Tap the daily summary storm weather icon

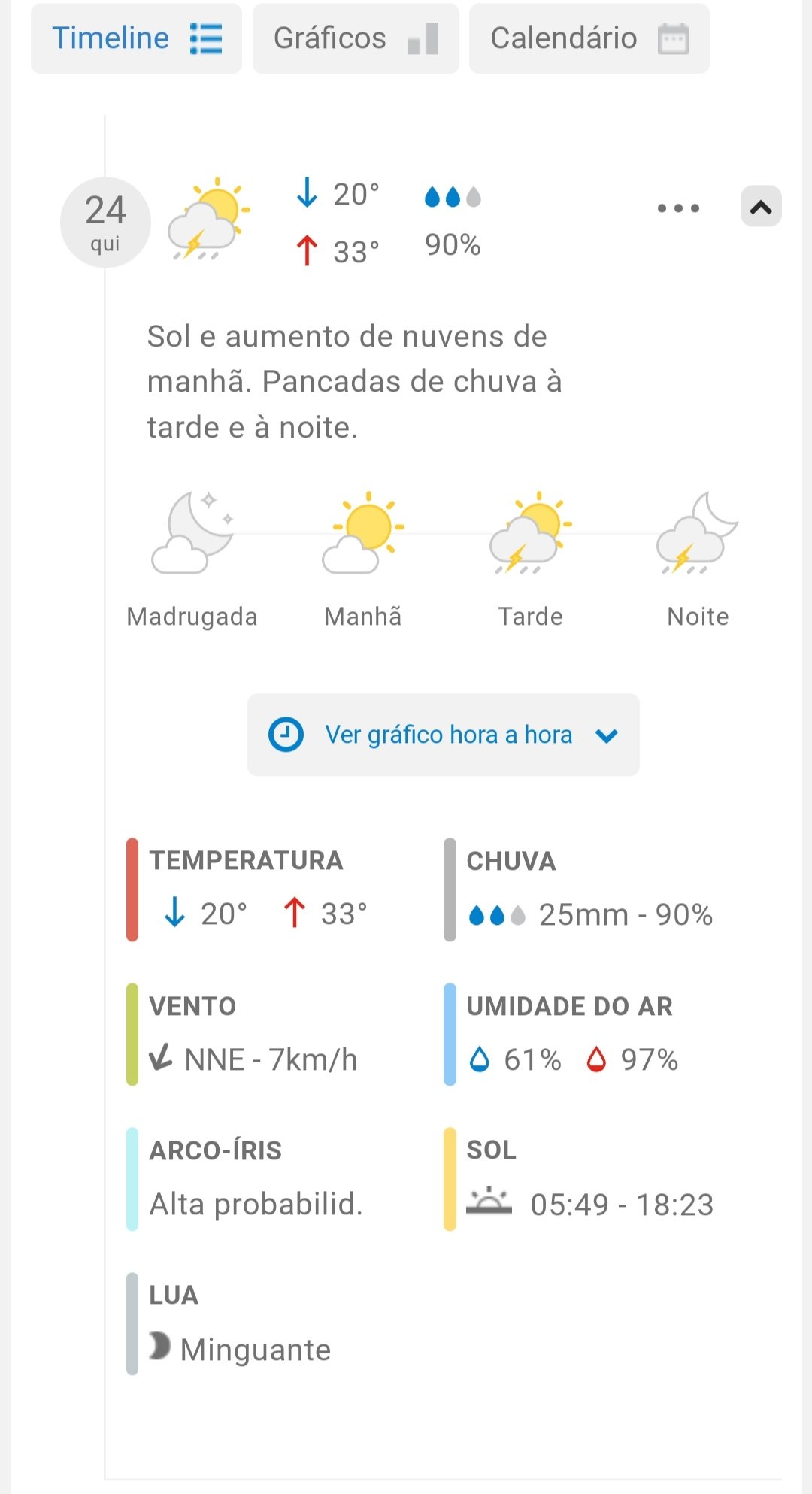click(x=208, y=219)
